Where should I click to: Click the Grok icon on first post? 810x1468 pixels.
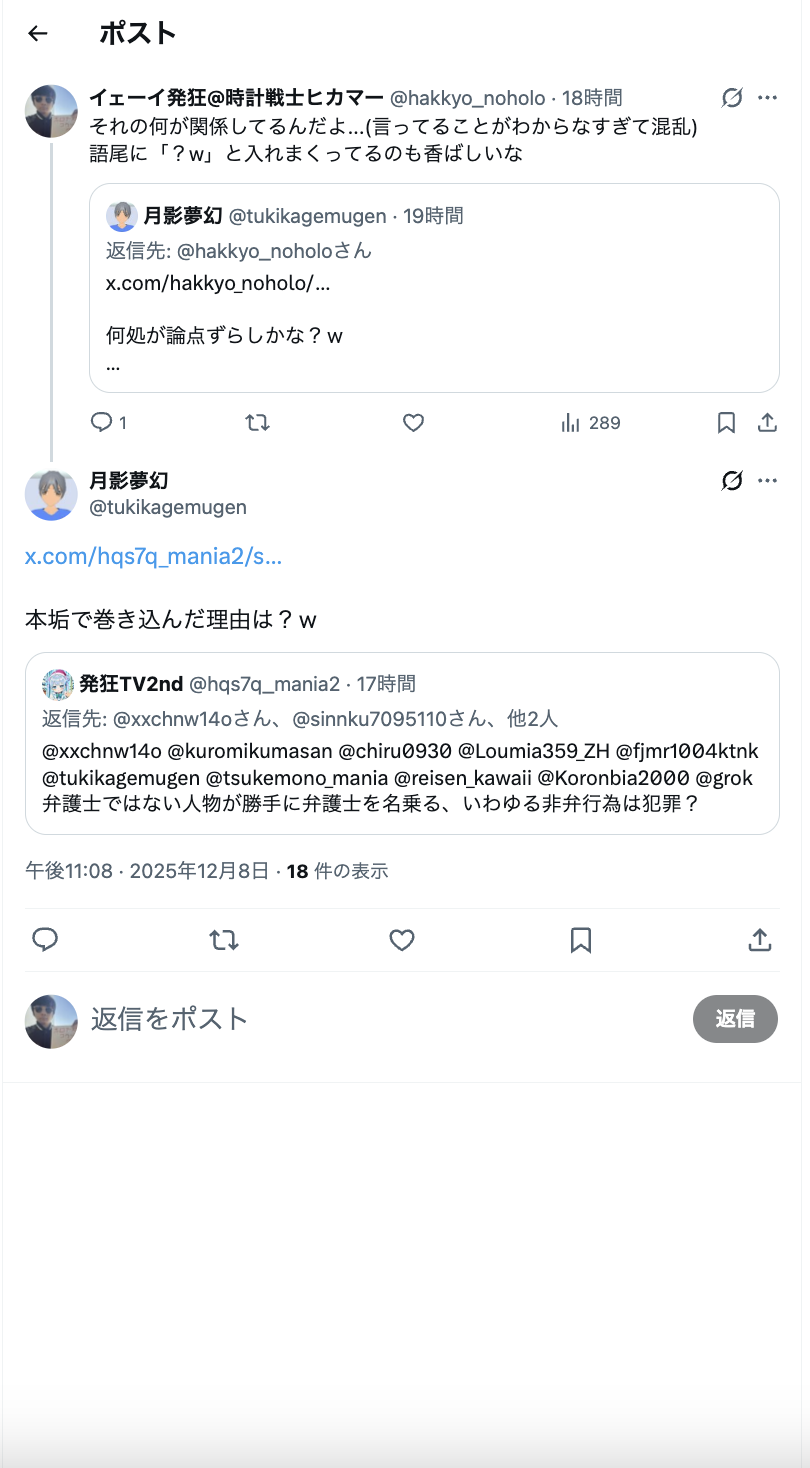pos(732,98)
